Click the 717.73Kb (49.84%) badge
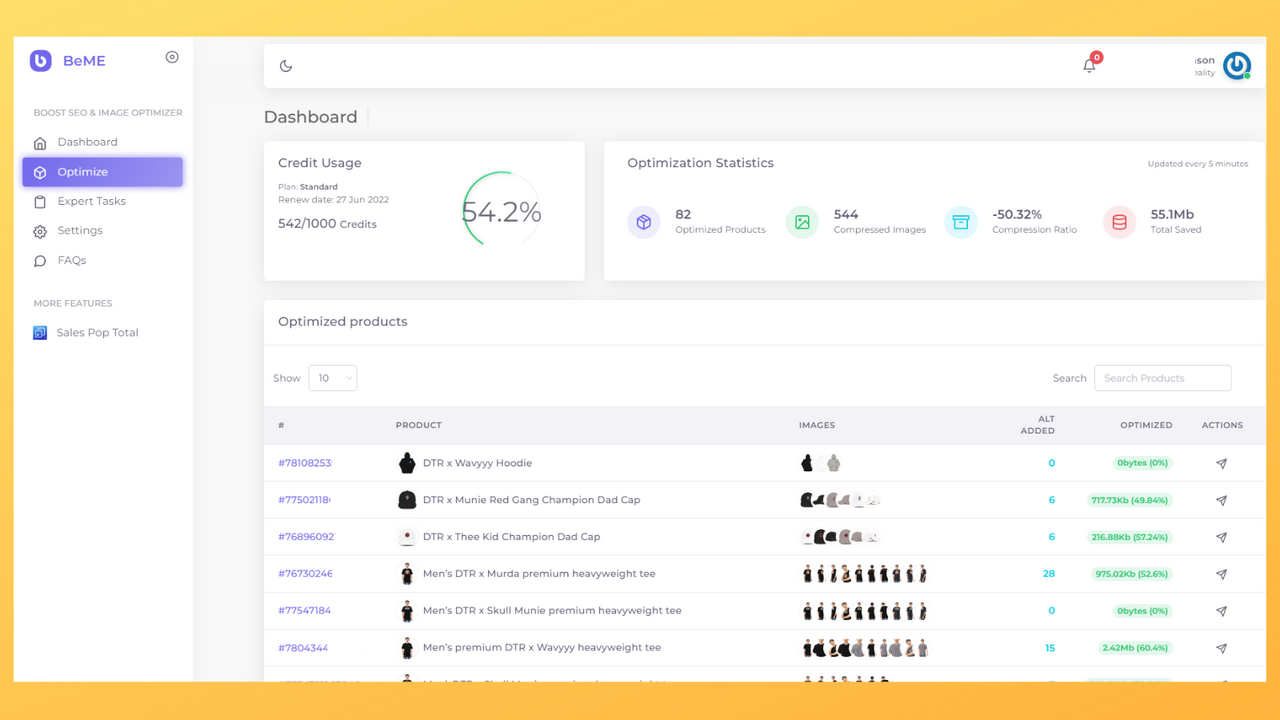 pos(1129,500)
